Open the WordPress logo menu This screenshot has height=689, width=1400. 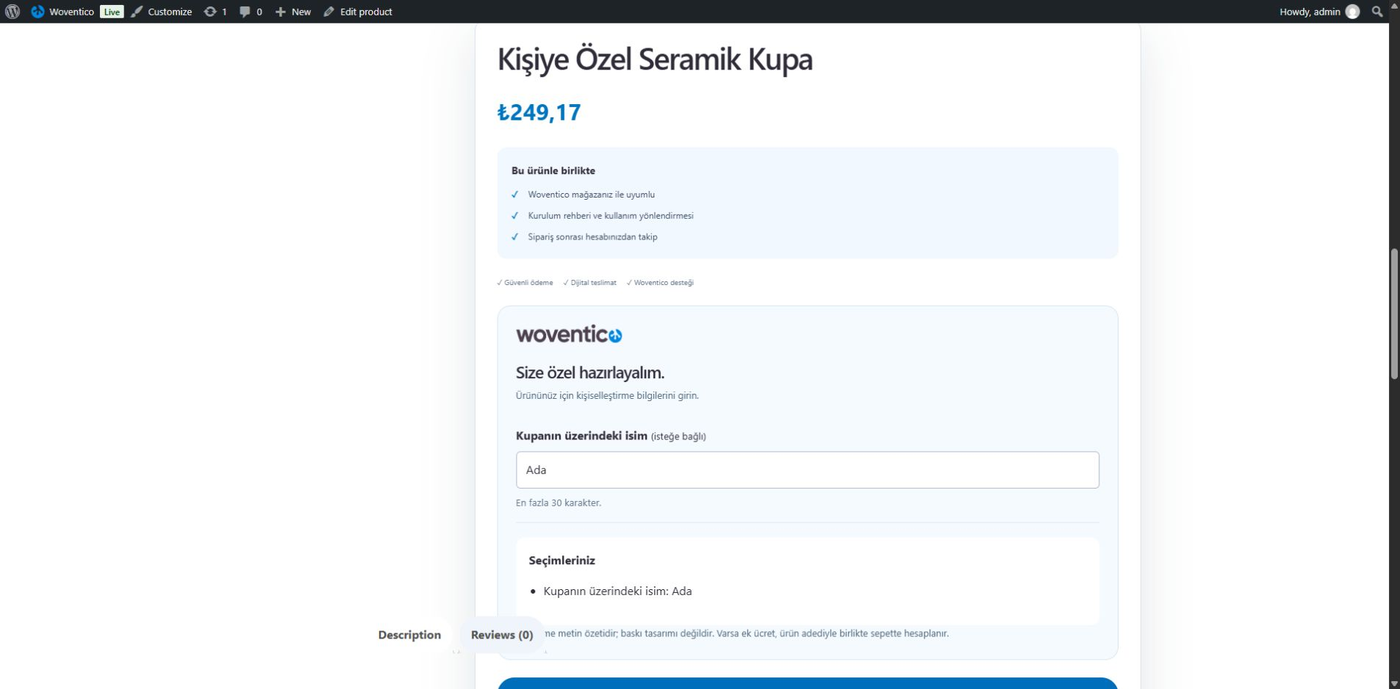coord(12,12)
